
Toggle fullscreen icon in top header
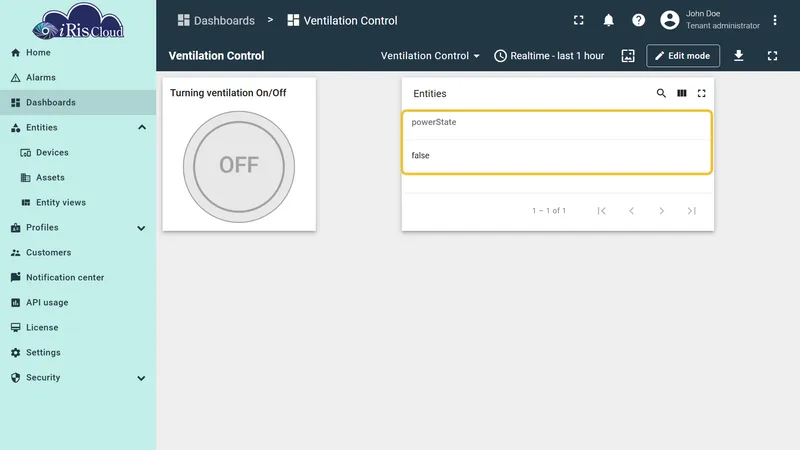(x=578, y=20)
